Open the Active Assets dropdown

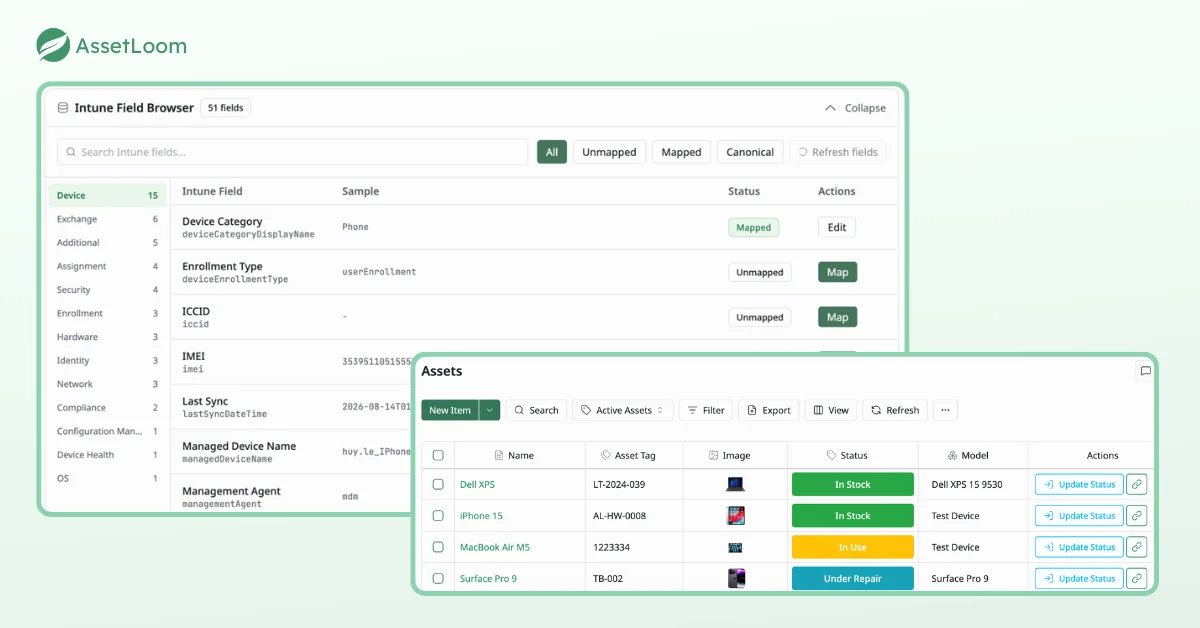[623, 410]
